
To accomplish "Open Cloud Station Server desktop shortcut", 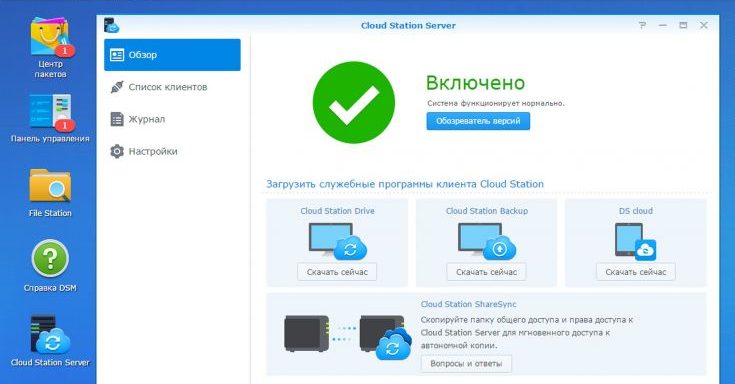I will point(50,341).
